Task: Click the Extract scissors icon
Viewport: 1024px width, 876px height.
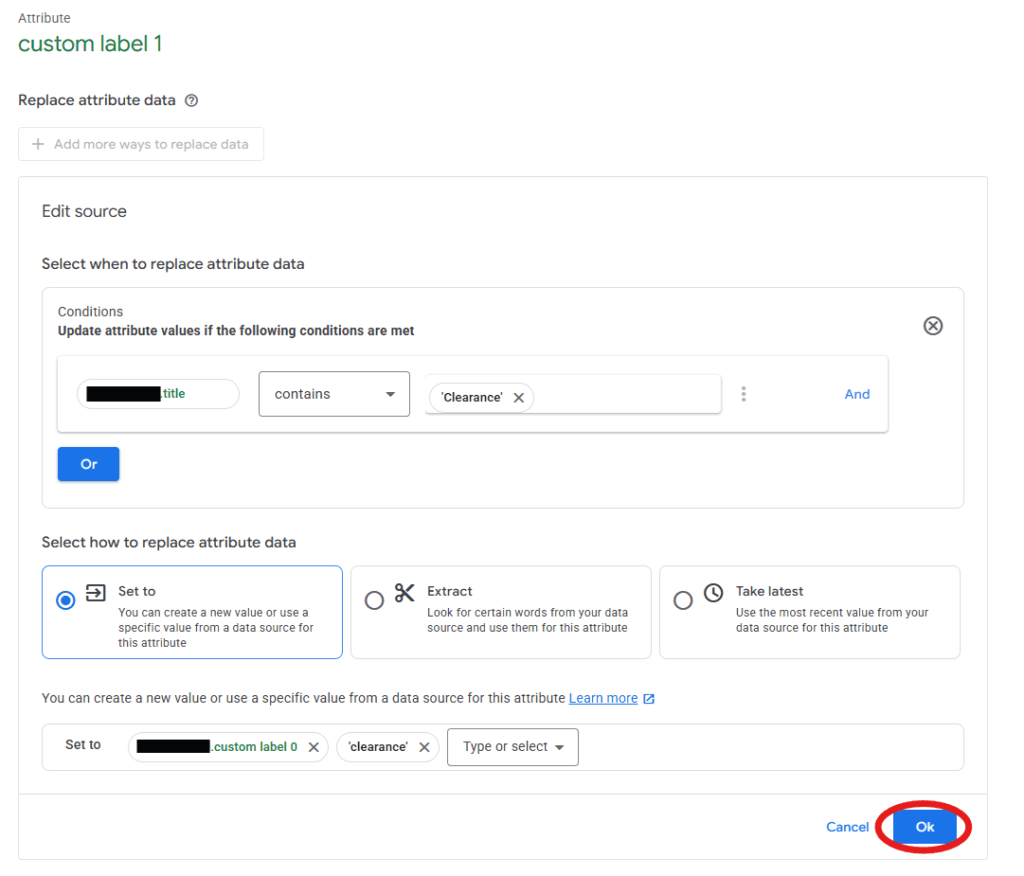Action: coord(404,592)
